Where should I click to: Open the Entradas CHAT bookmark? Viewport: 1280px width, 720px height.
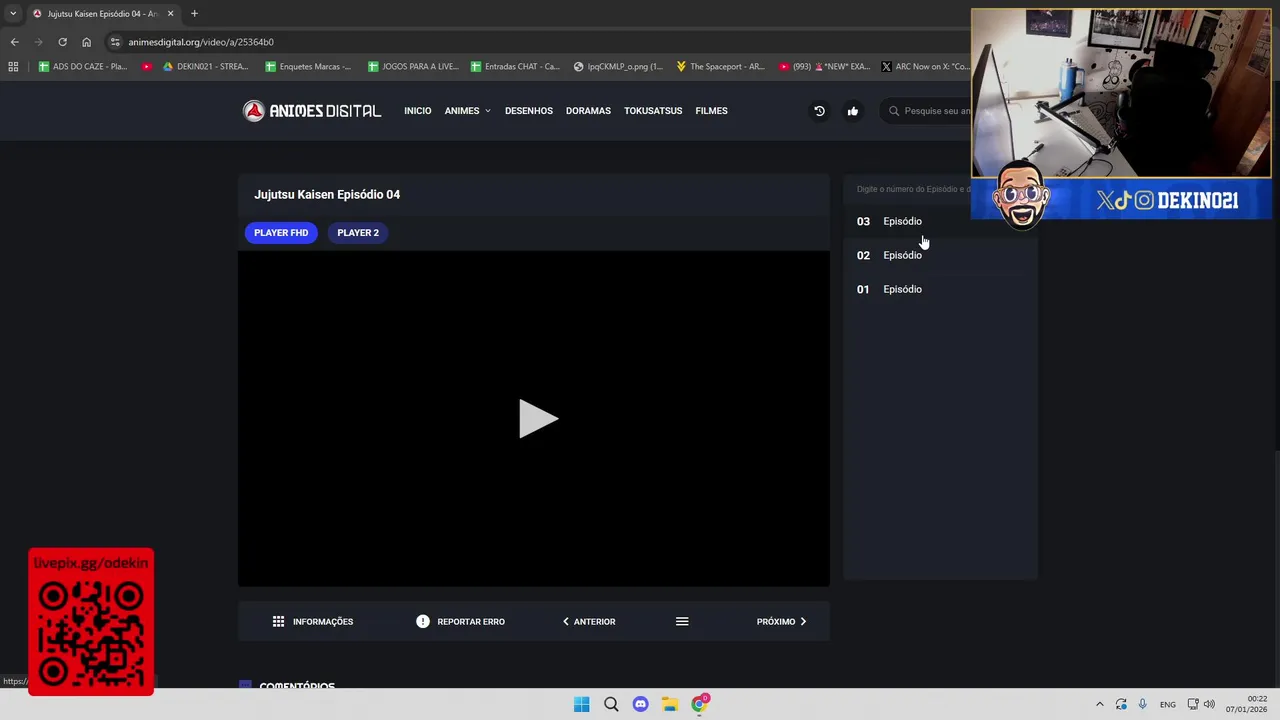[x=515, y=67]
